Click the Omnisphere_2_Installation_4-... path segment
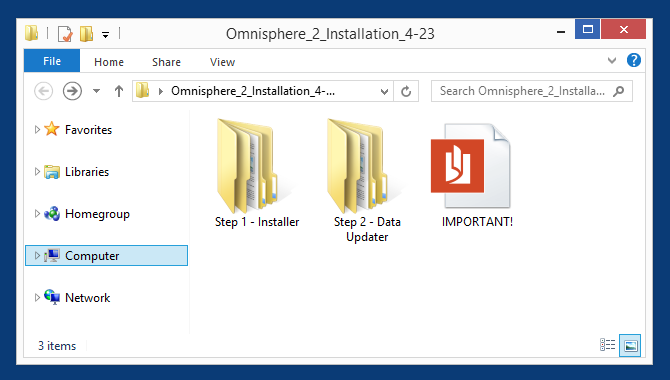 point(253,91)
